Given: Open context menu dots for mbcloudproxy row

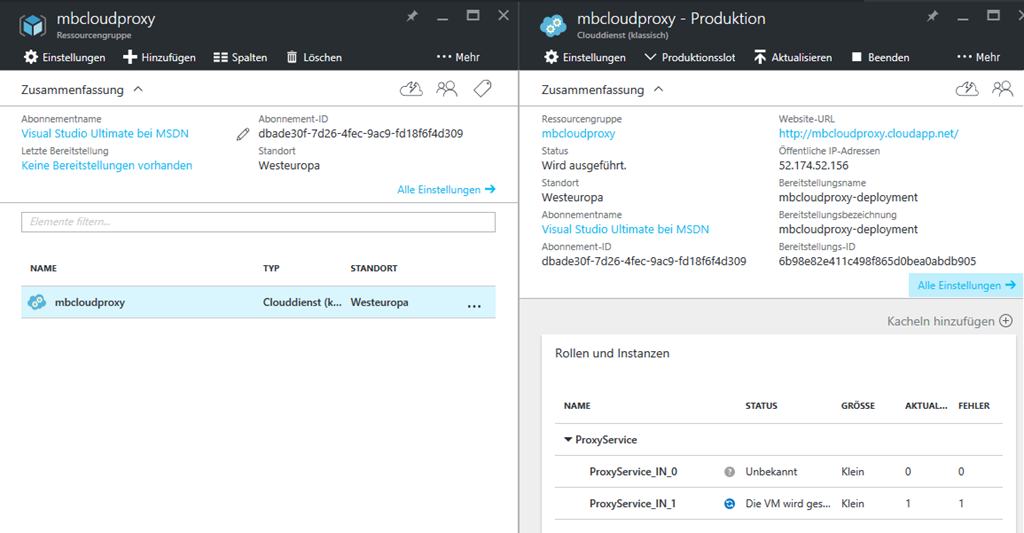Looking at the screenshot, I should coord(474,306).
